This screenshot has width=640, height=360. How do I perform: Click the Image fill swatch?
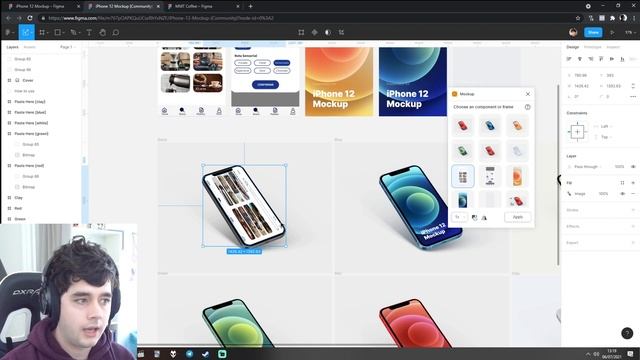[x=569, y=193]
